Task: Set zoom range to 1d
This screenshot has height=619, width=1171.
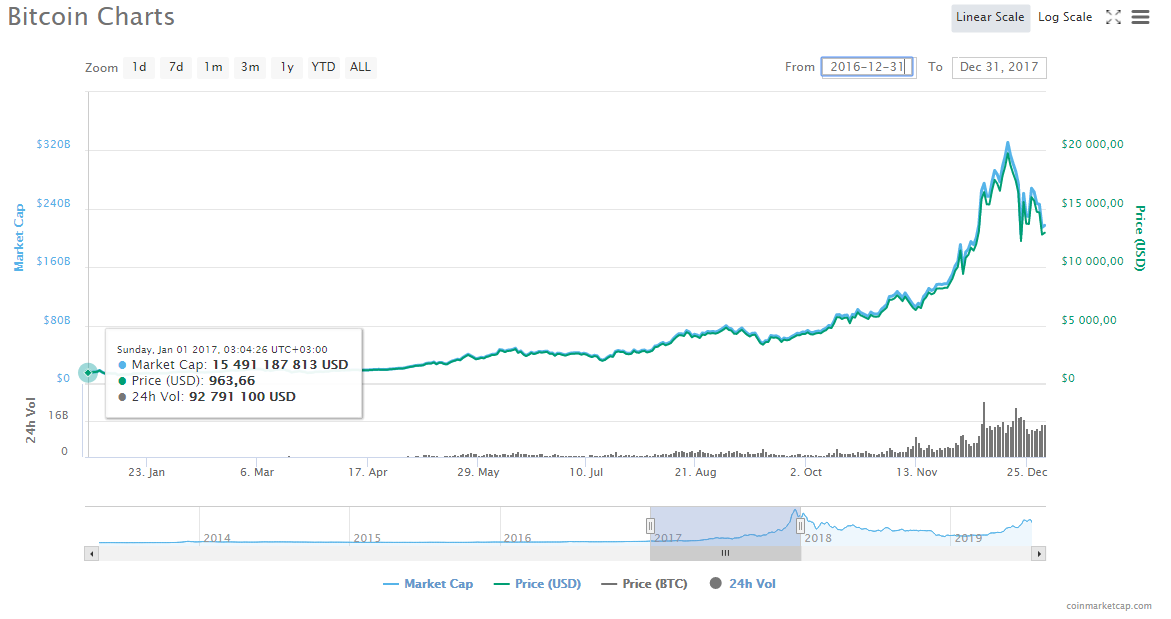Action: point(139,67)
